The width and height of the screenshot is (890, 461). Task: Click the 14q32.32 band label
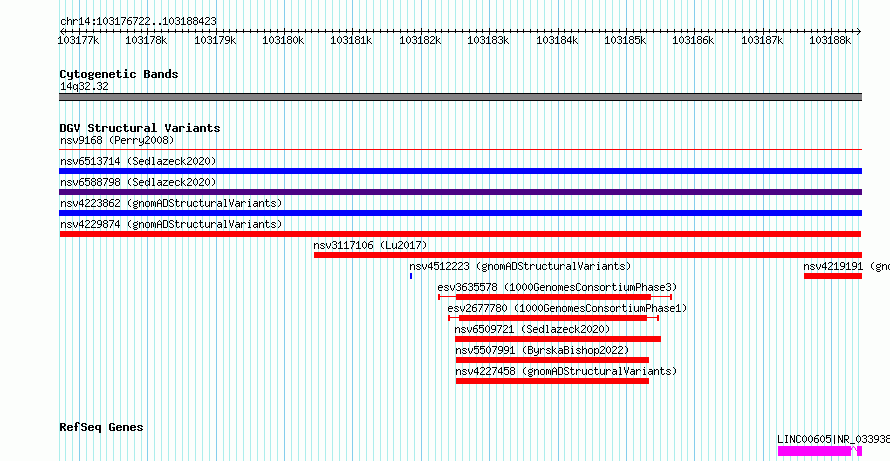(x=84, y=87)
